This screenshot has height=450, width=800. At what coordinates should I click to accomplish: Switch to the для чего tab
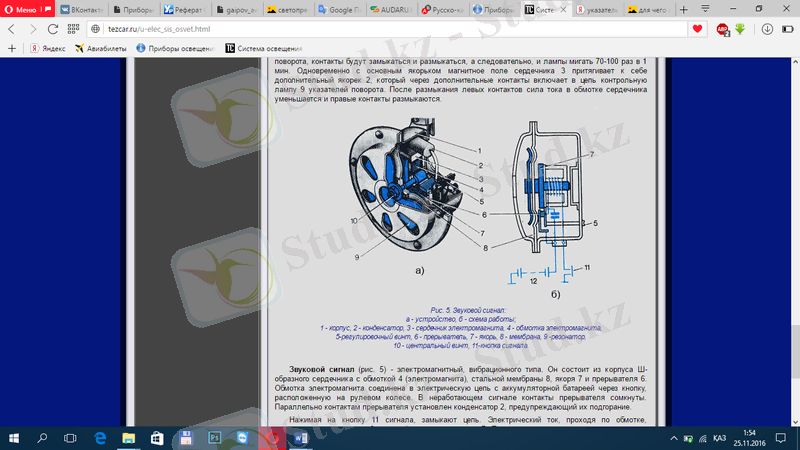(x=649, y=10)
